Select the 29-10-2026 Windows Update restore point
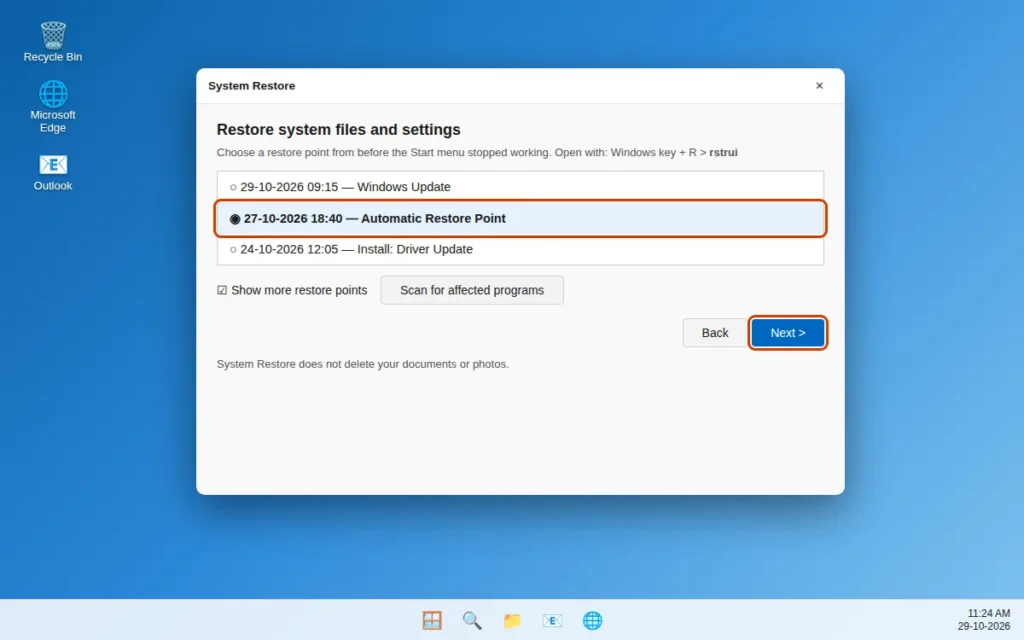The height and width of the screenshot is (640, 1024). (520, 187)
